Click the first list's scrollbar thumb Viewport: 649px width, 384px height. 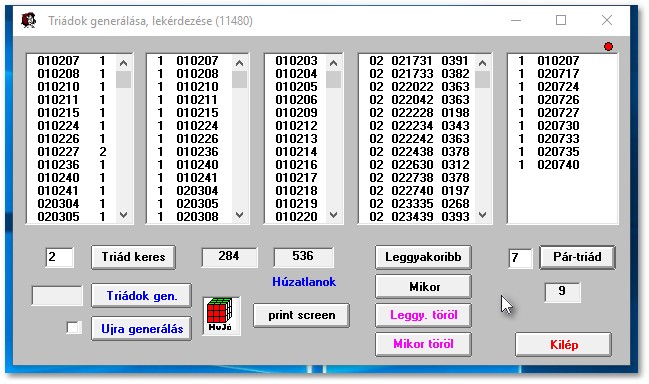123,79
